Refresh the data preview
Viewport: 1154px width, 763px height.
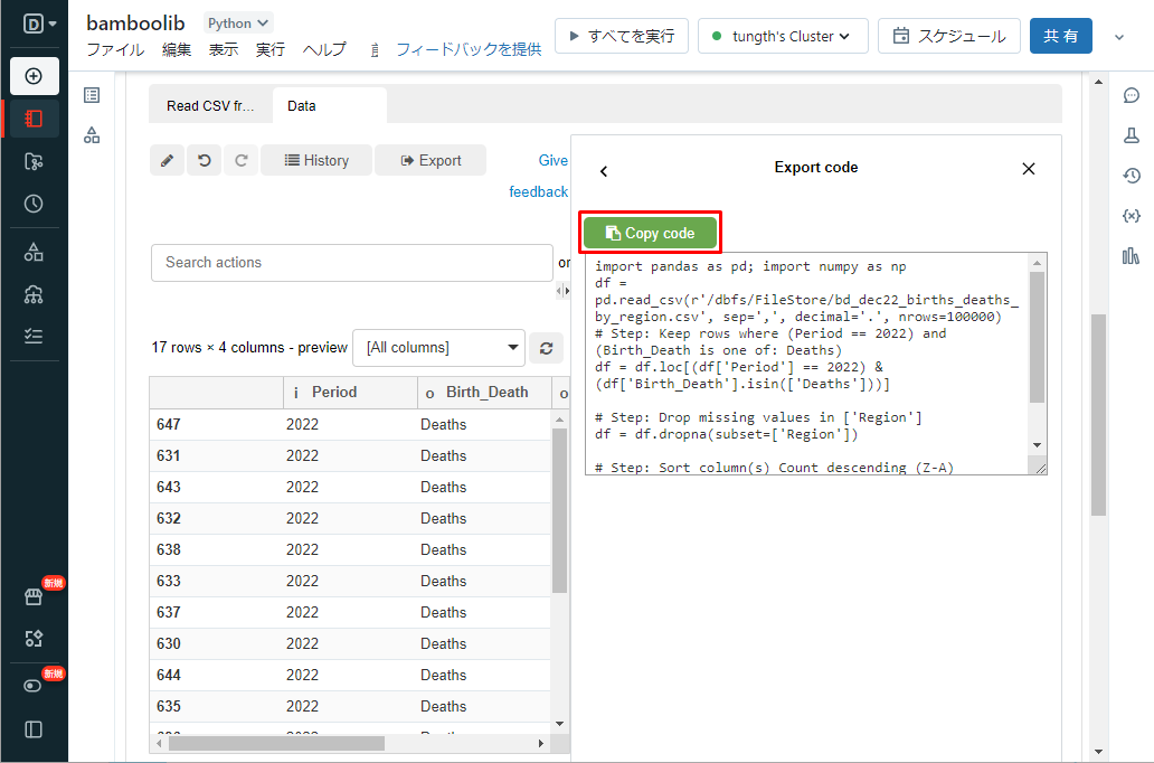546,348
